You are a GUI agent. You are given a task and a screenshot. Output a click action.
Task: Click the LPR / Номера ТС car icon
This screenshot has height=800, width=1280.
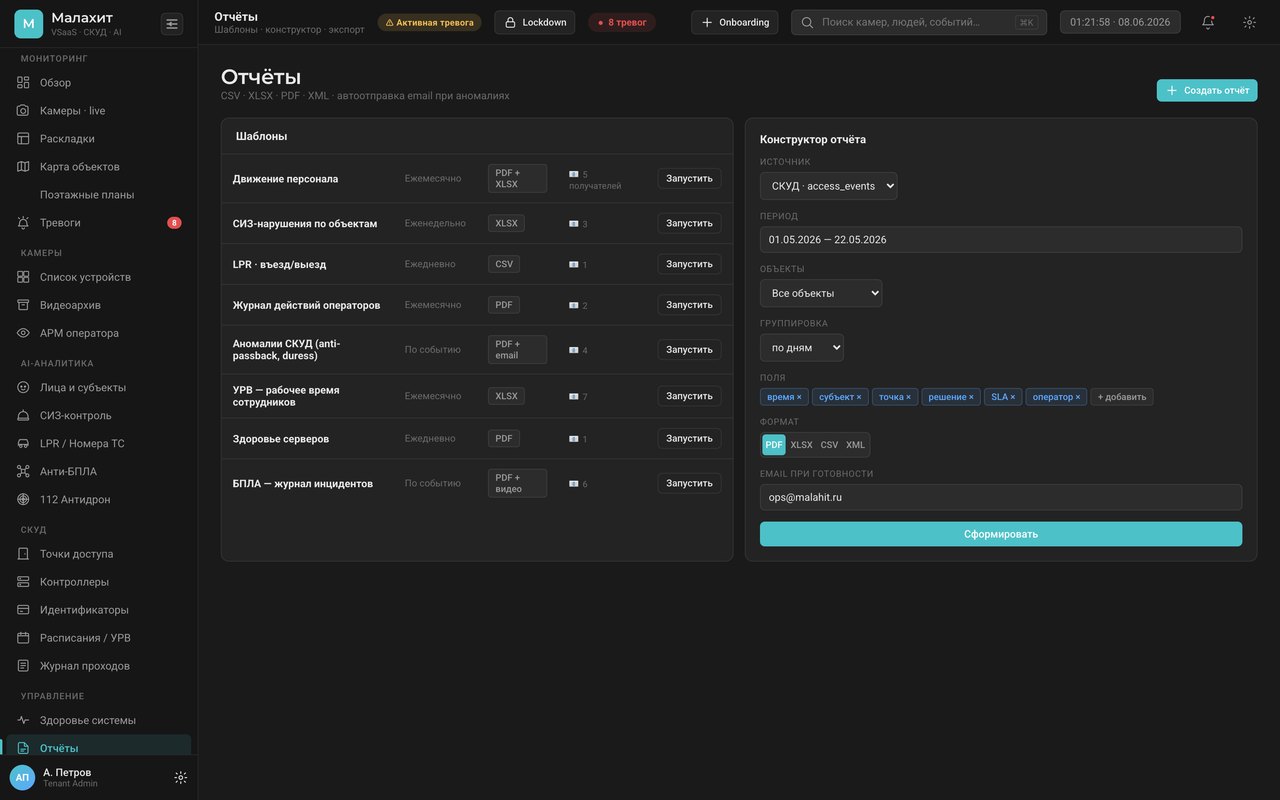23,443
